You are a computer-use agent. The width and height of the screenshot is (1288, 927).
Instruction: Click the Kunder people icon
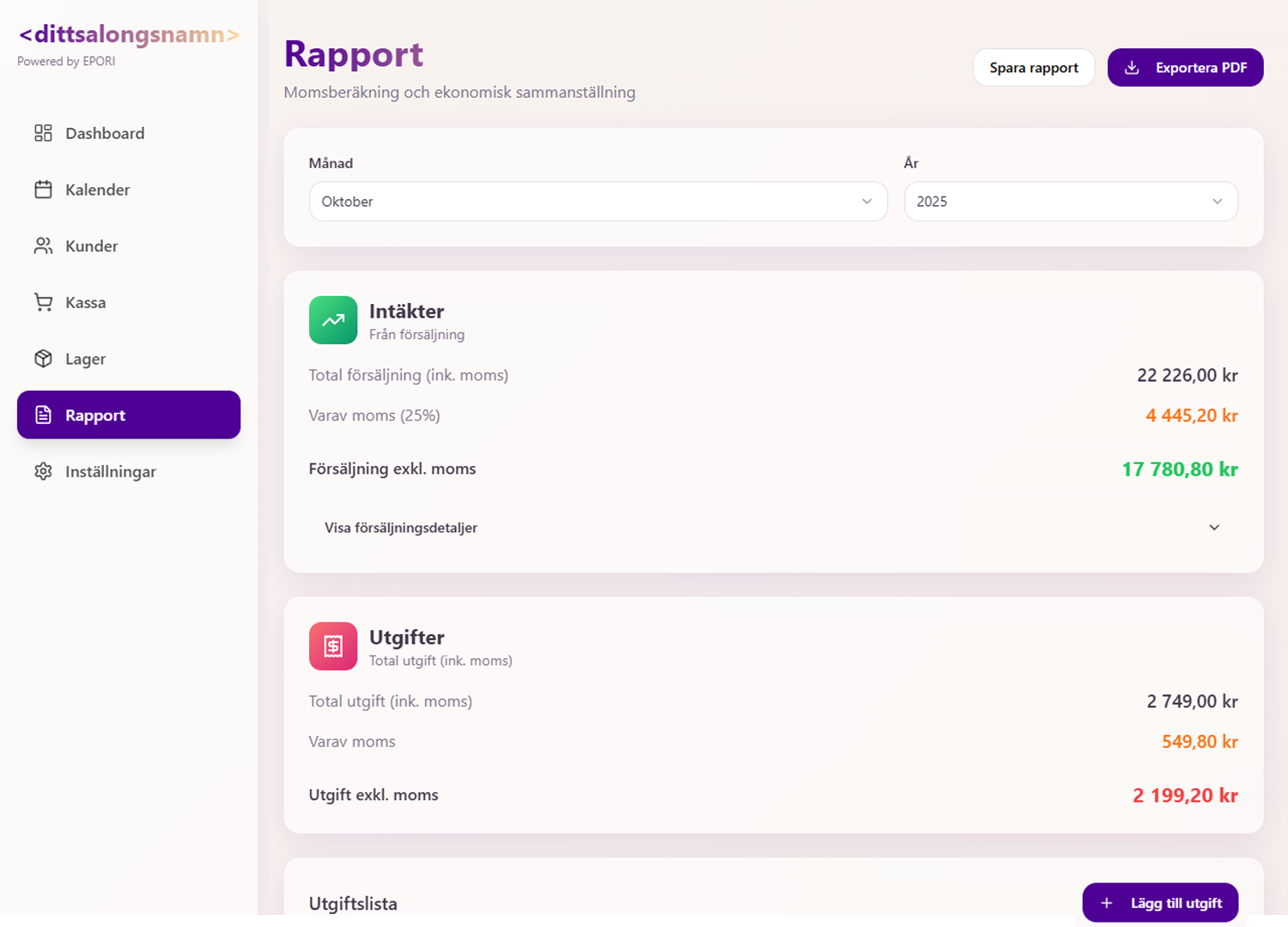coord(43,246)
